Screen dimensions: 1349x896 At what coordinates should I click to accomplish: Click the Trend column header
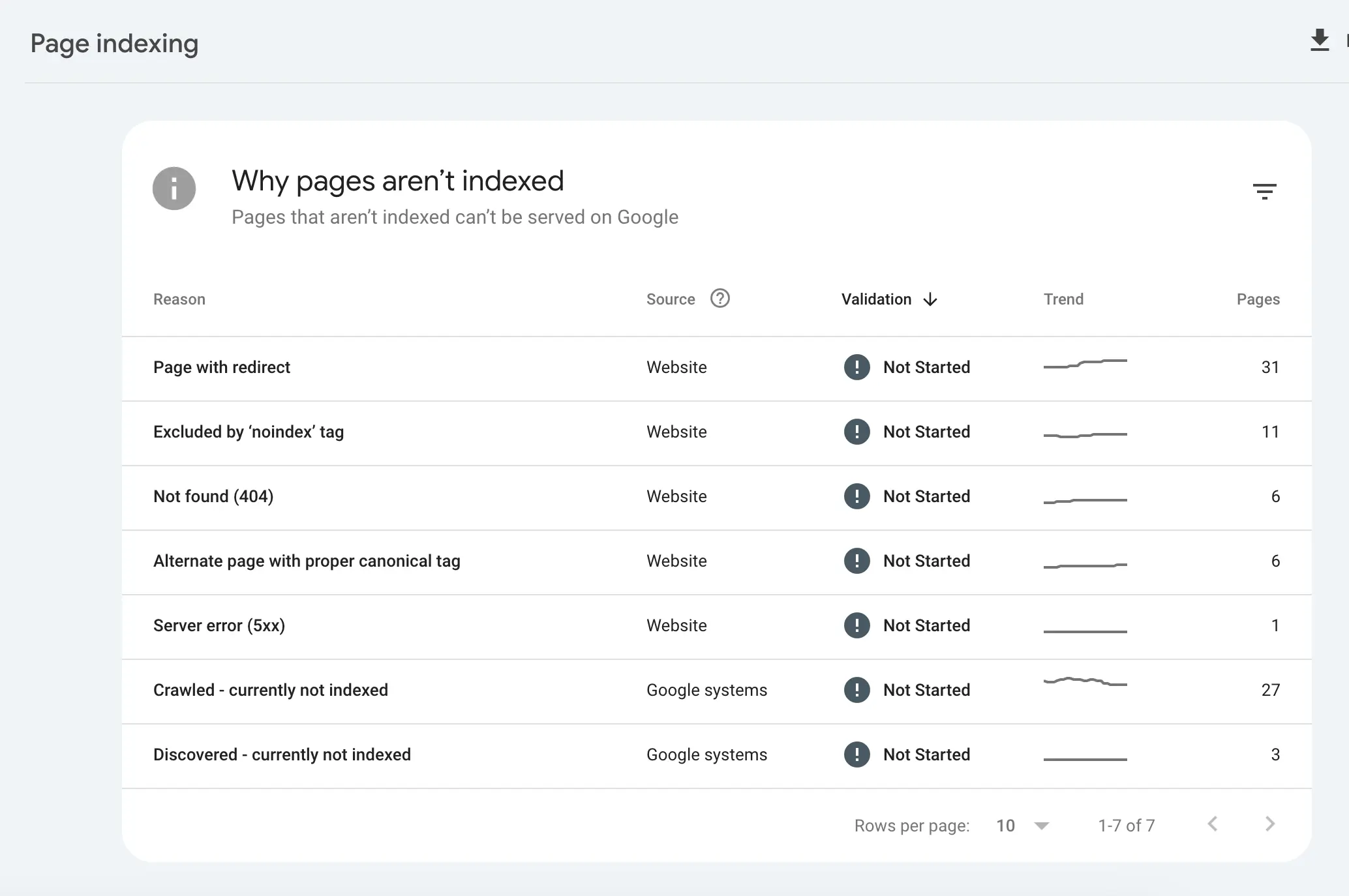click(x=1063, y=299)
